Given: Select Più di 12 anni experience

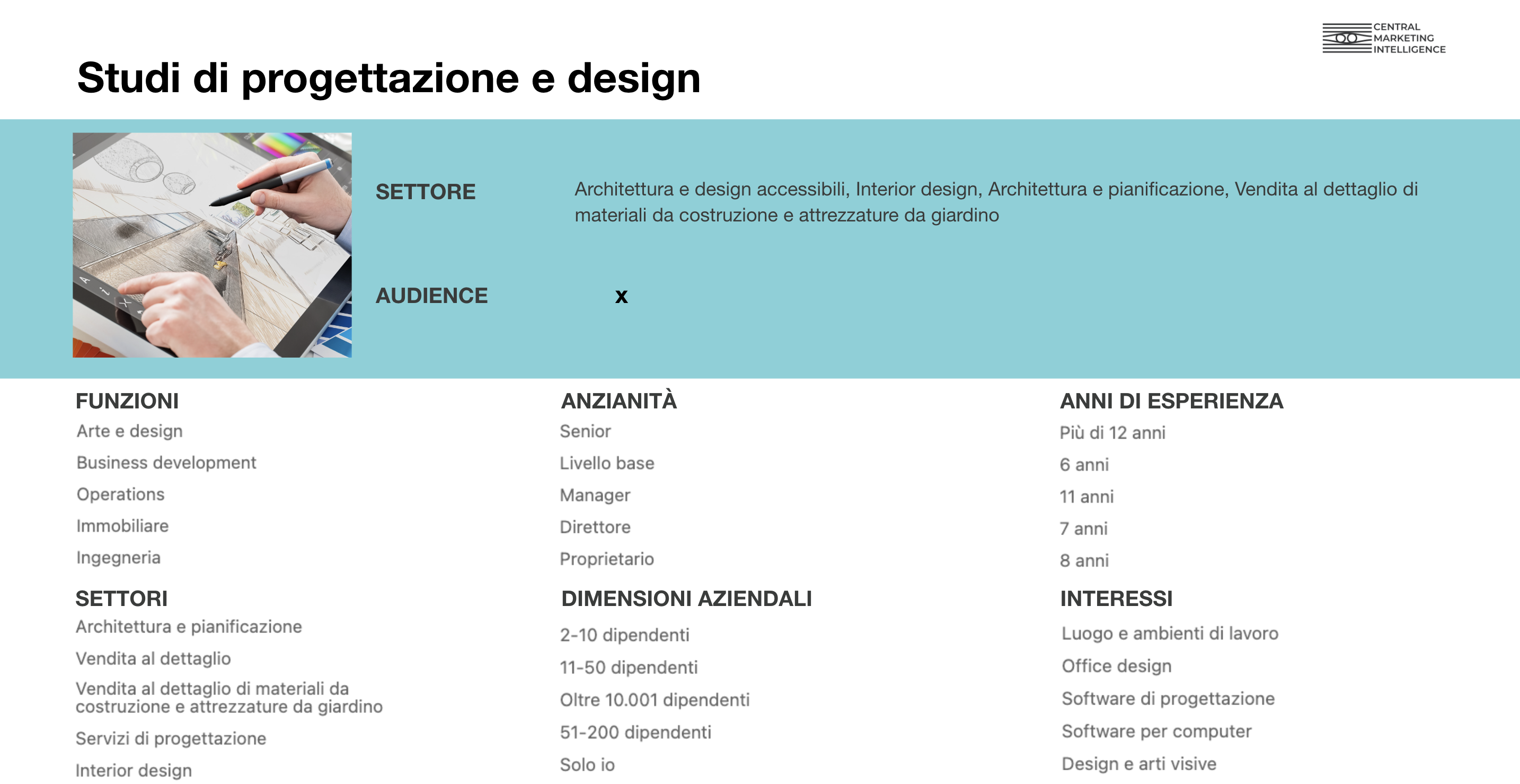Looking at the screenshot, I should [1112, 433].
